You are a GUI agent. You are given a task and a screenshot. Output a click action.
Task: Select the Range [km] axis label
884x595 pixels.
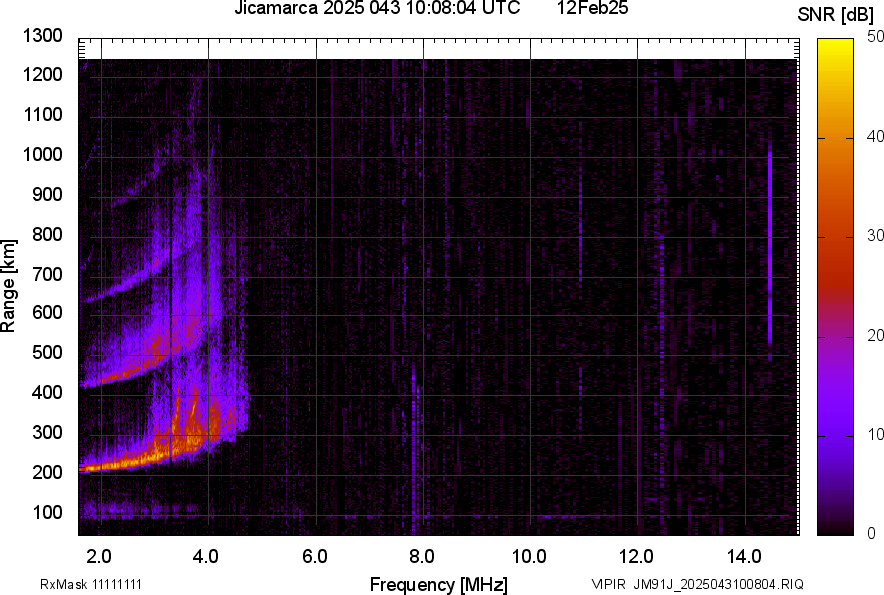click(9, 286)
